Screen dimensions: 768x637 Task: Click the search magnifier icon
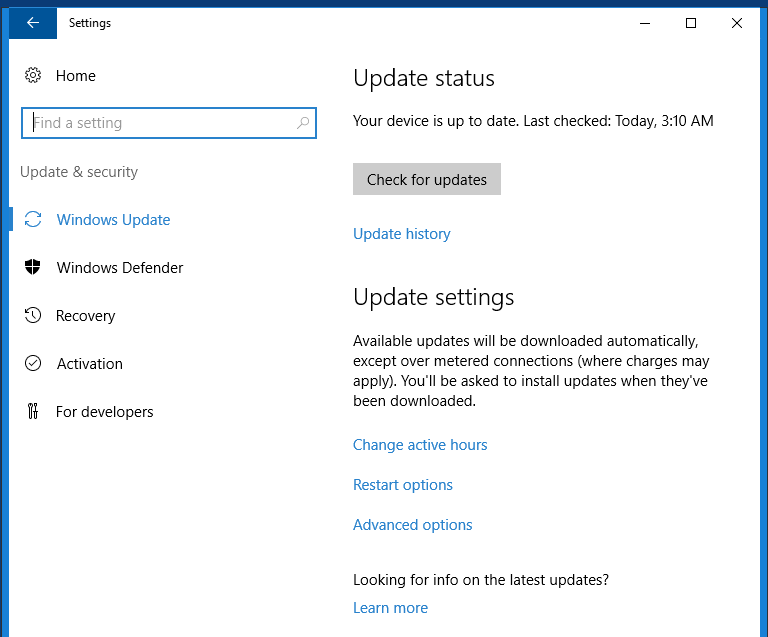point(303,122)
